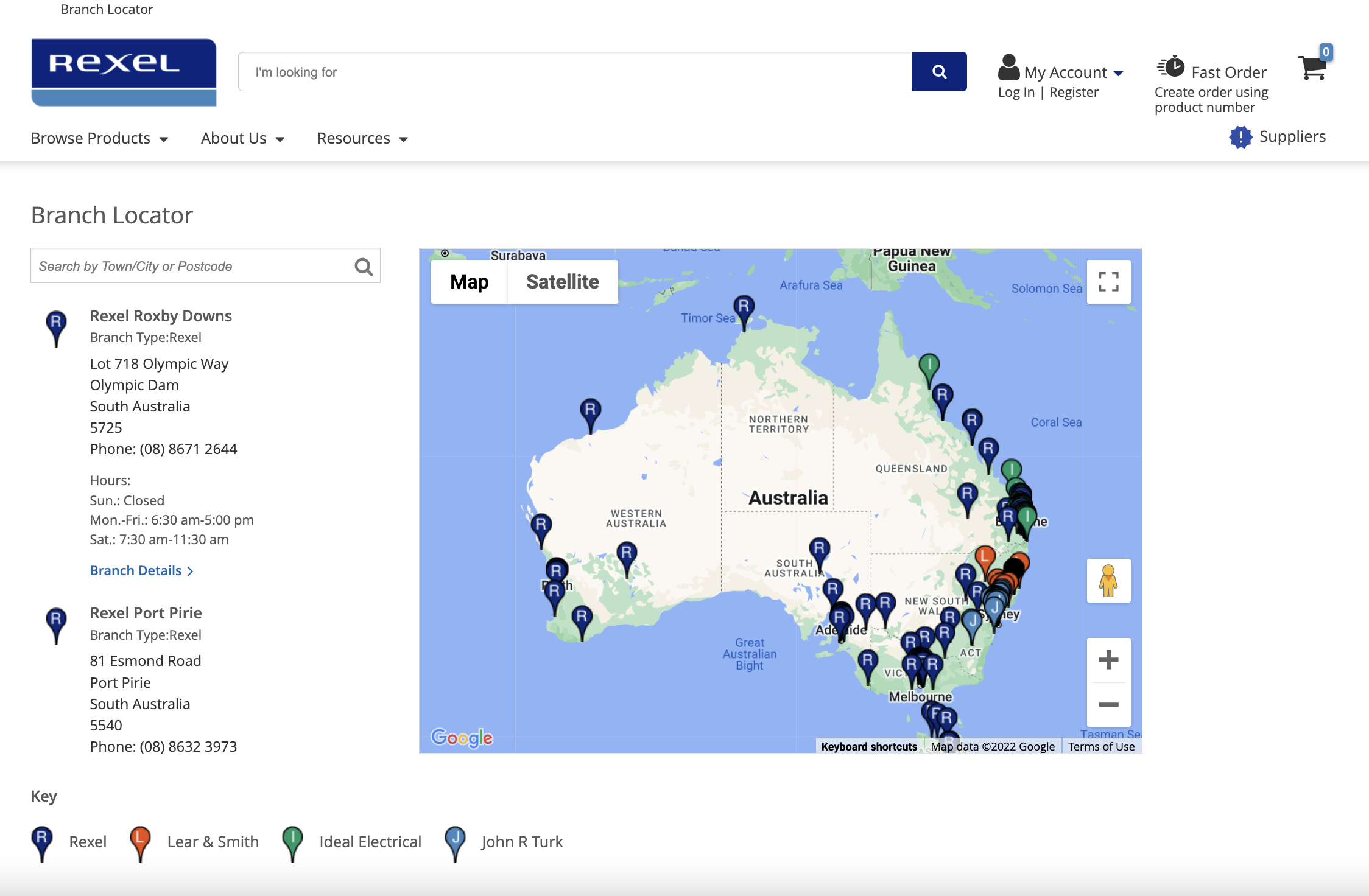Viewport: 1369px width, 896px height.
Task: Expand the About Us menu
Action: [x=243, y=139]
